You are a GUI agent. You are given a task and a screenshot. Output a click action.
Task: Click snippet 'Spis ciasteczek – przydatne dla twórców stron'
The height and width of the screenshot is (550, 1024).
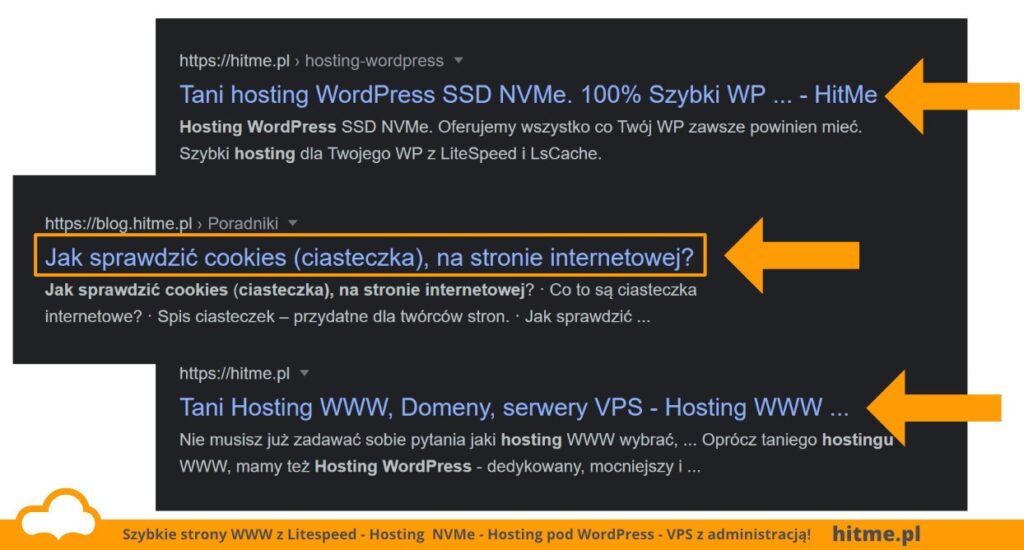tap(333, 317)
